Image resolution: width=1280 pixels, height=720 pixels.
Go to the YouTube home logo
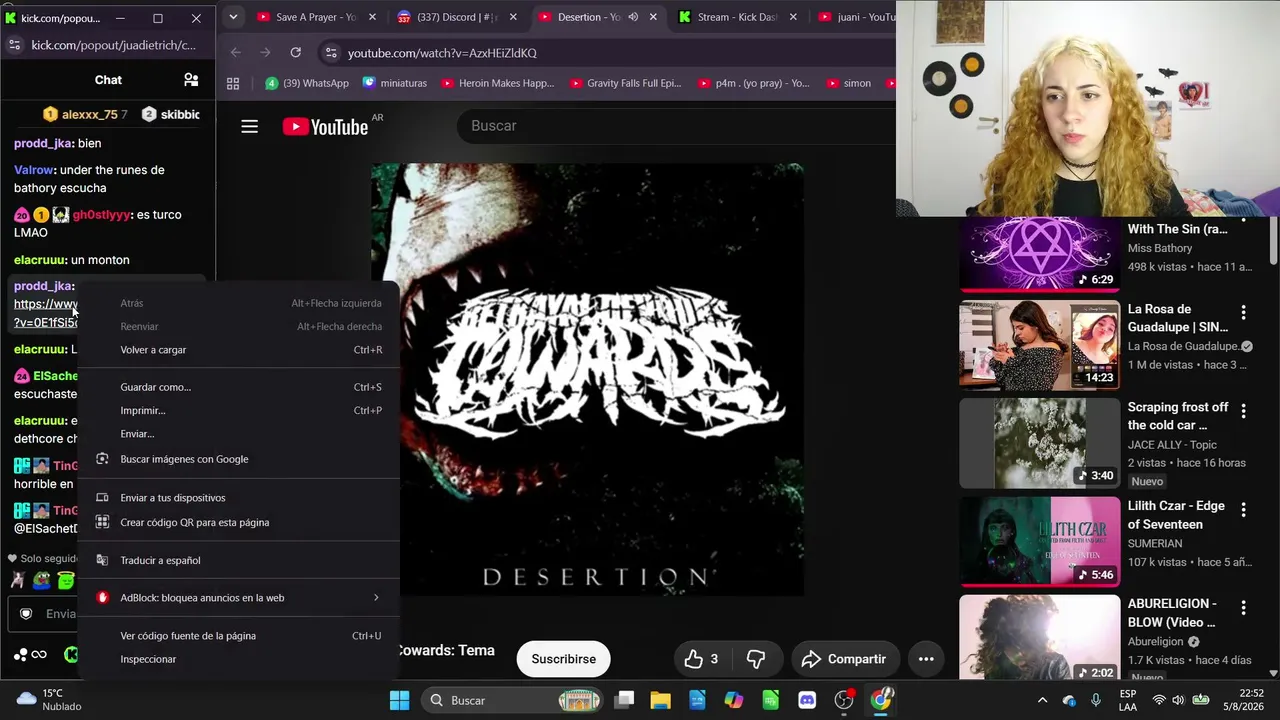pos(325,126)
